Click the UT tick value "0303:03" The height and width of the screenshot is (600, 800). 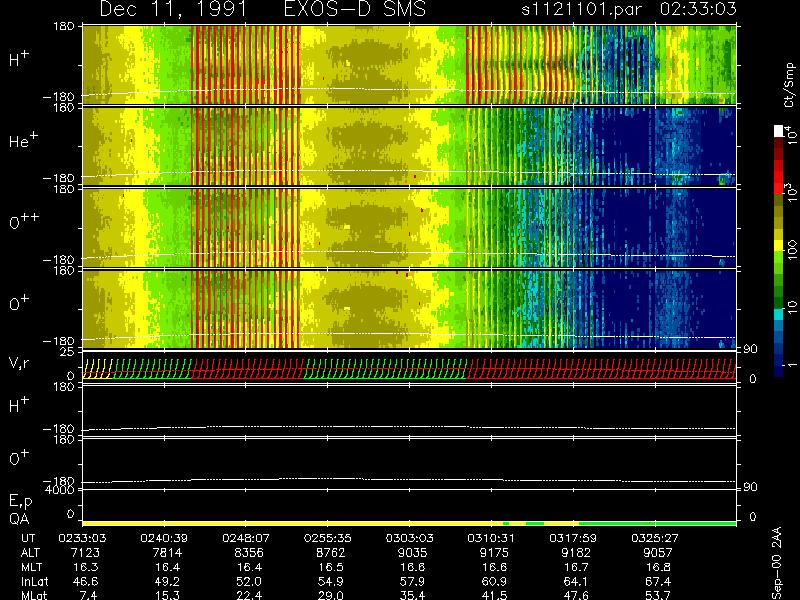[x=410, y=538]
